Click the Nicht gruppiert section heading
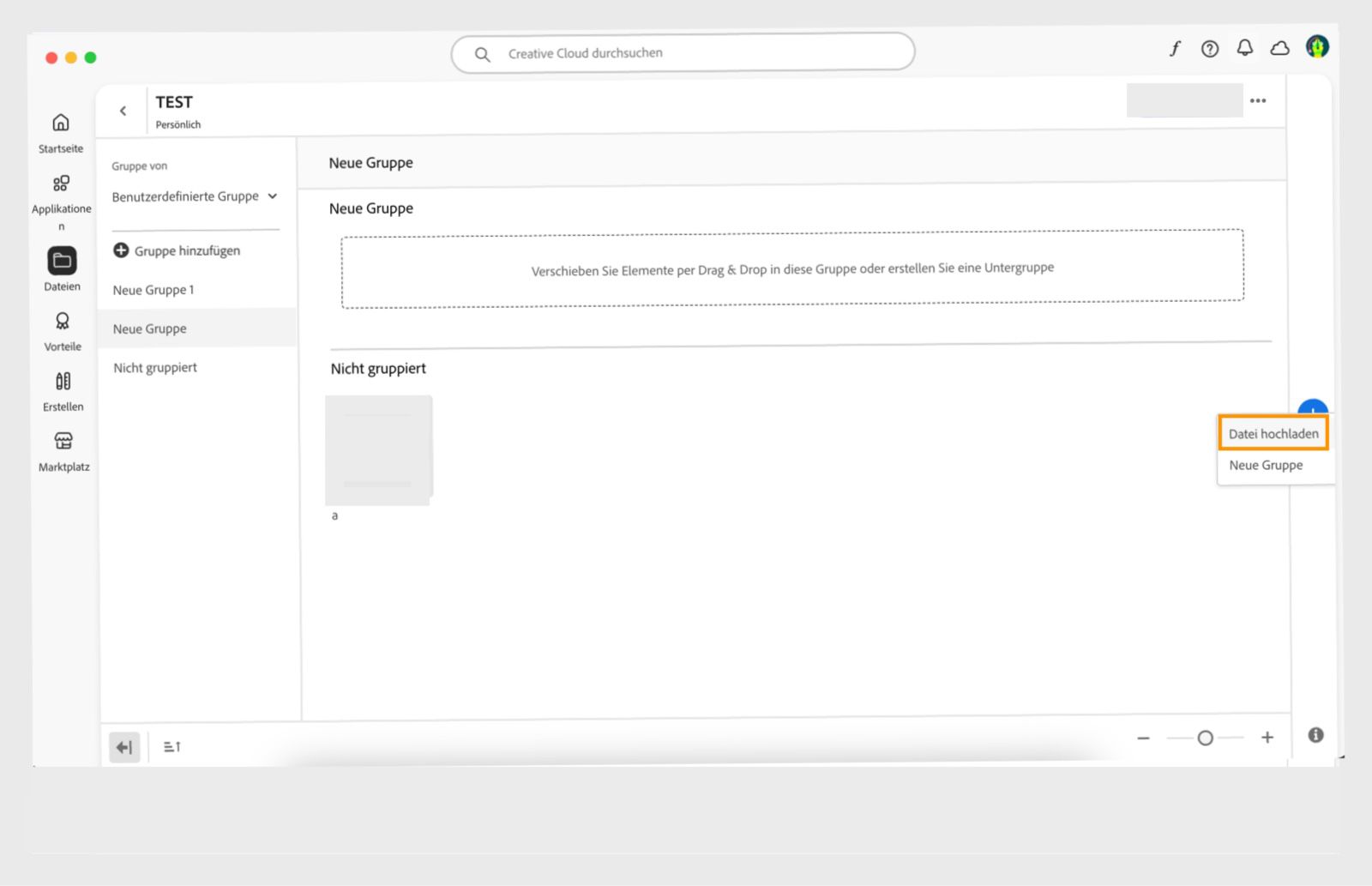1372x886 pixels. 378,368
